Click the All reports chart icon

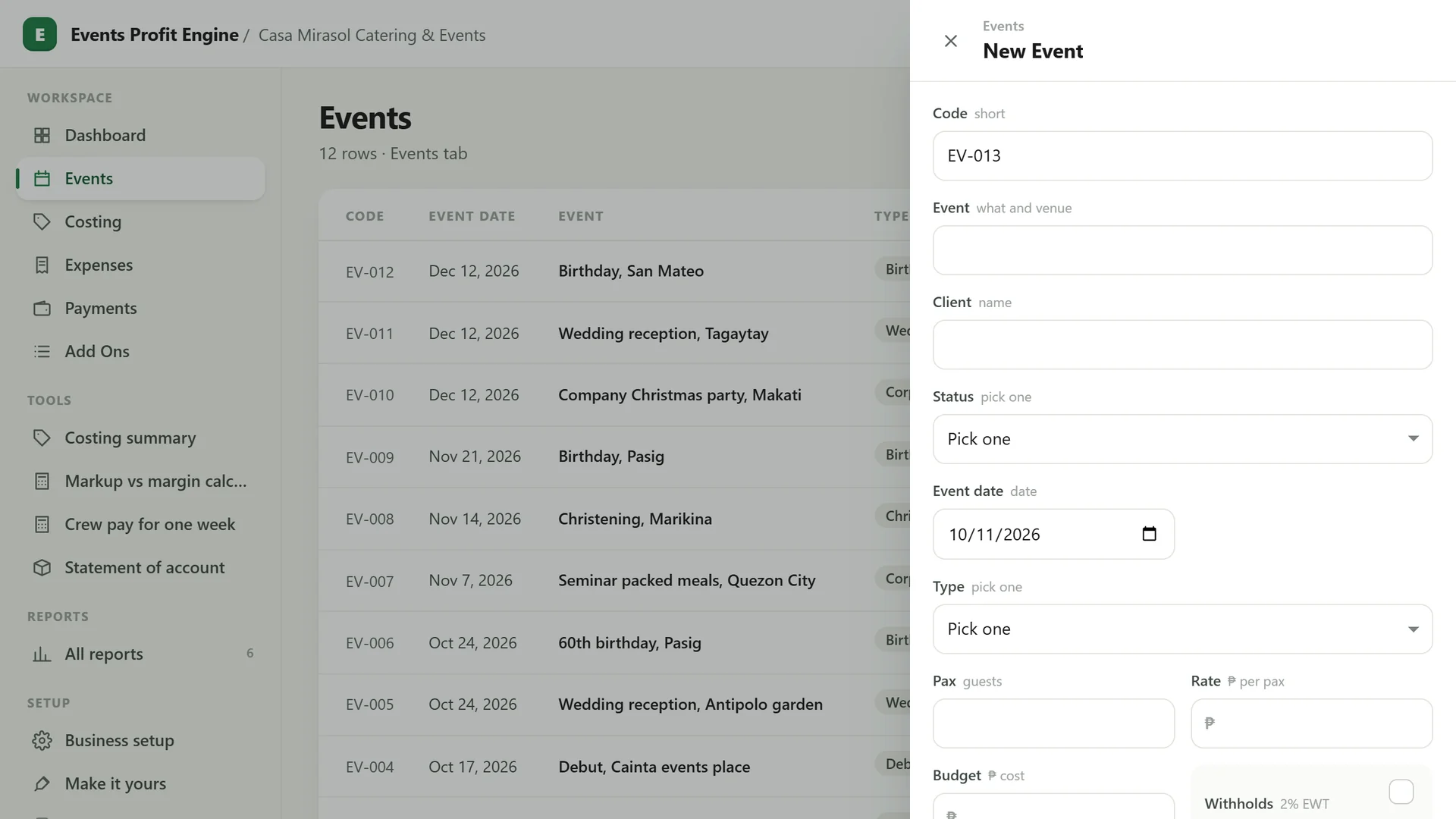click(42, 654)
